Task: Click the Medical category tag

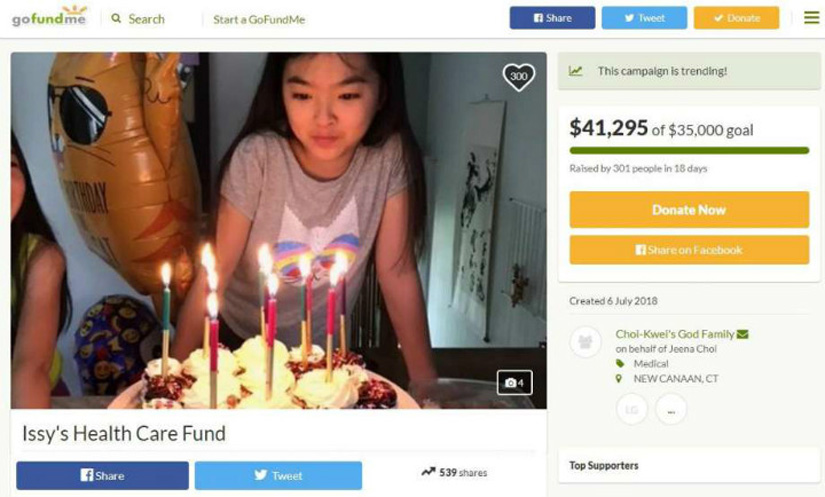Action: coord(650,363)
